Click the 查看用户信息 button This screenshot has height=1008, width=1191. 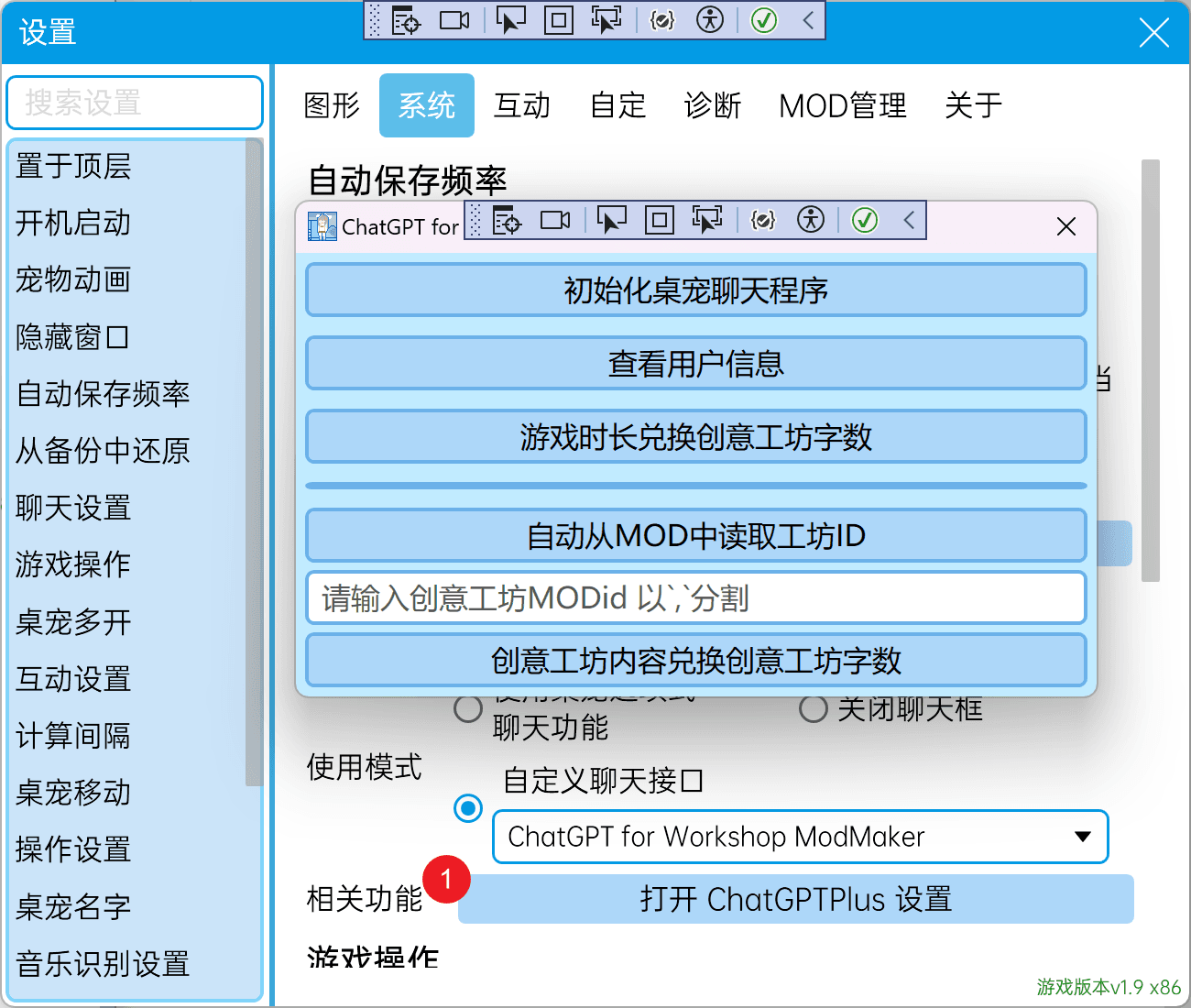pos(696,364)
